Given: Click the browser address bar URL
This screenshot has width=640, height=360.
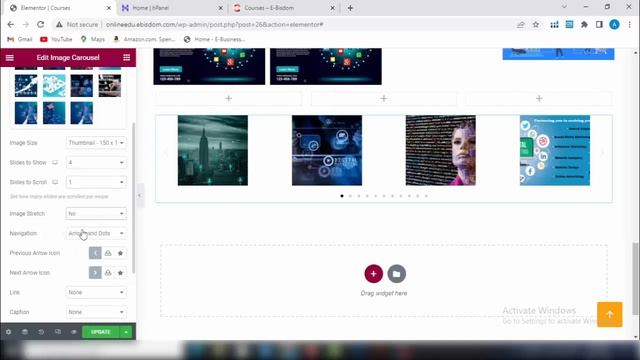Looking at the screenshot, I should coord(215,24).
